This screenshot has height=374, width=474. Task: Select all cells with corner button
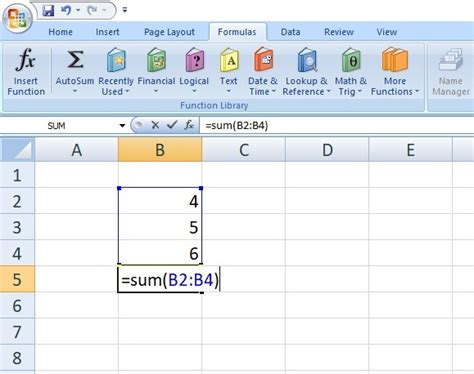18,150
